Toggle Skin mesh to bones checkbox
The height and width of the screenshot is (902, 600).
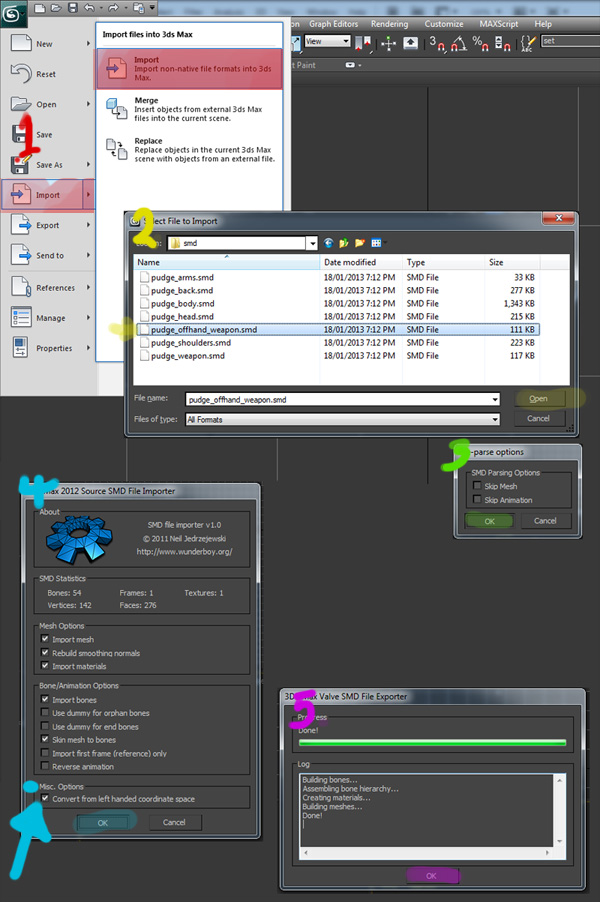(45, 740)
